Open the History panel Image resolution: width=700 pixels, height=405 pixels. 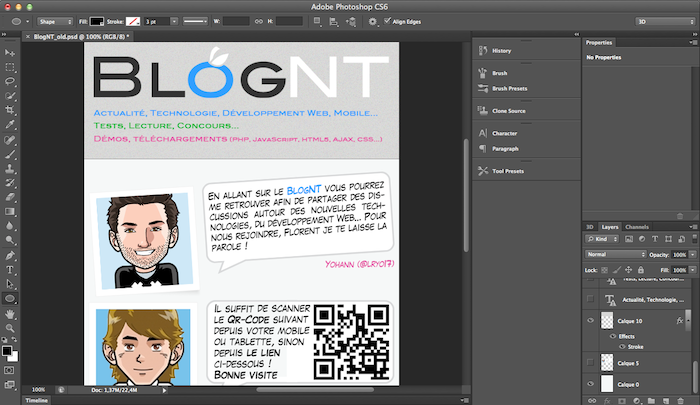click(500, 50)
